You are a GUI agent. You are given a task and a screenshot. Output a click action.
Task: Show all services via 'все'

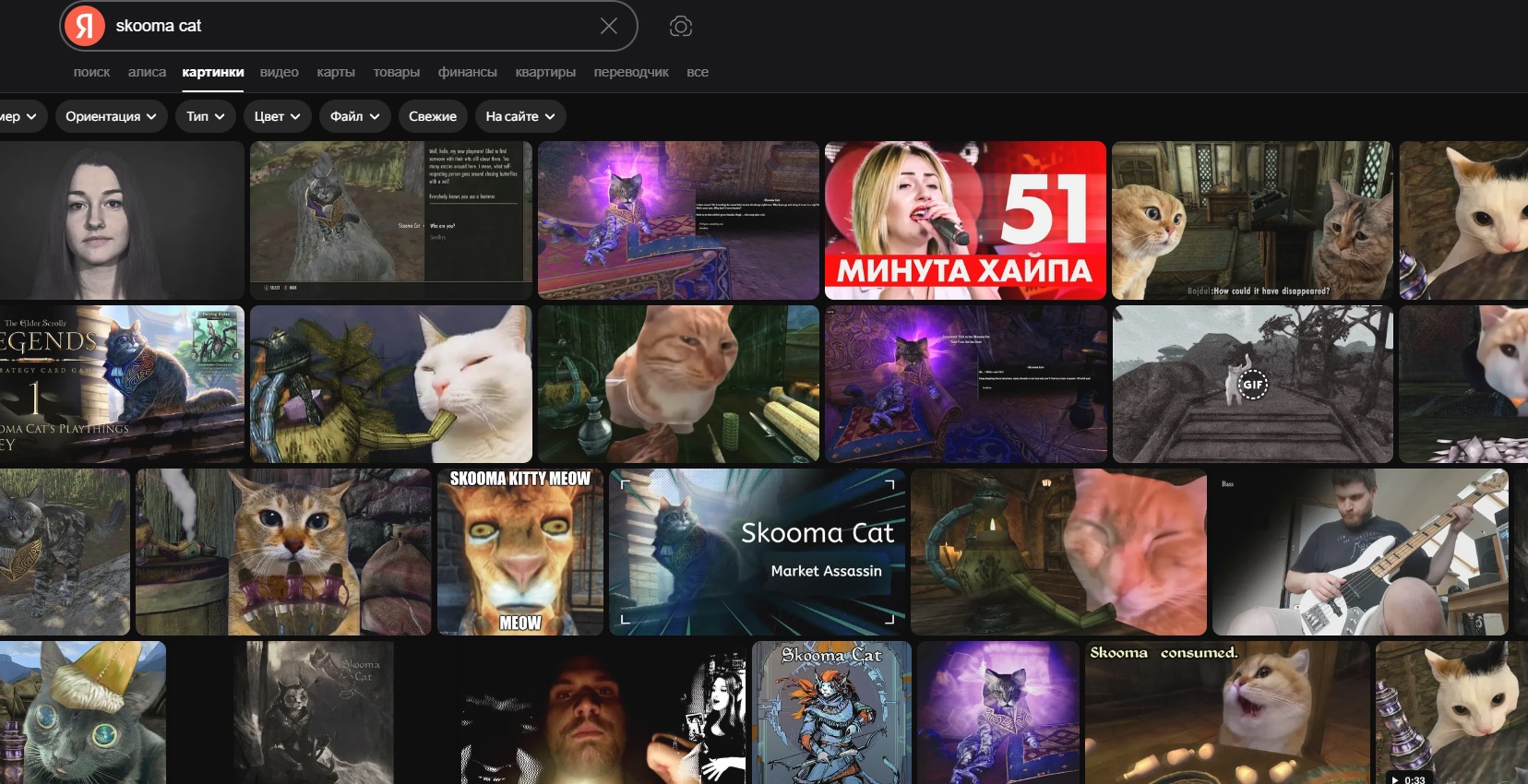698,72
